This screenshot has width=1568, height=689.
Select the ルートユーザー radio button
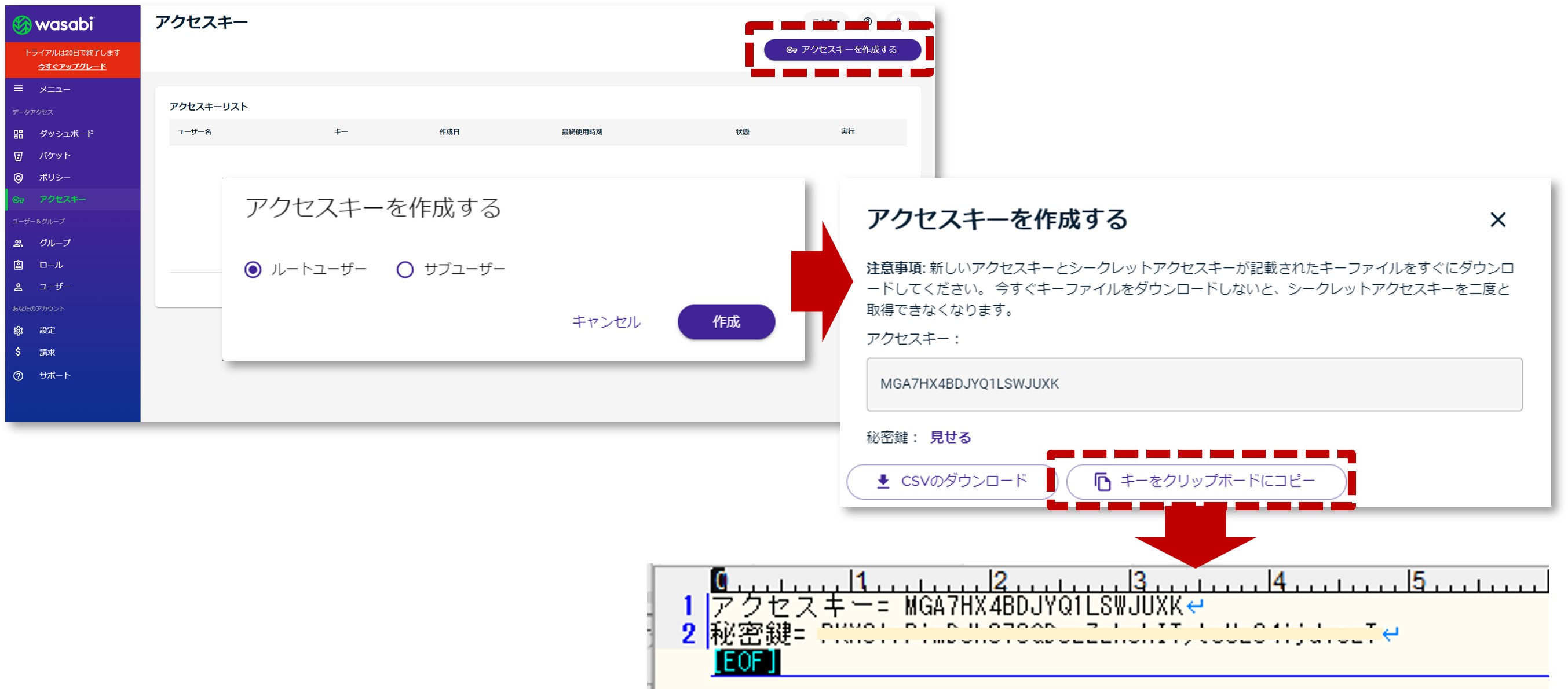point(253,269)
